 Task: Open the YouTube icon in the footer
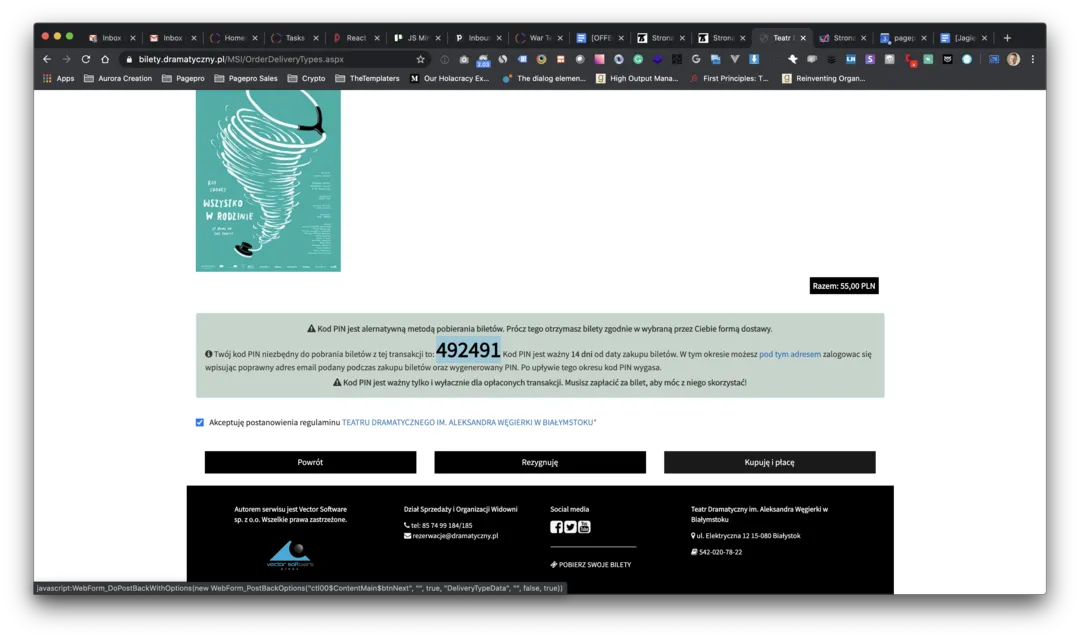(584, 527)
